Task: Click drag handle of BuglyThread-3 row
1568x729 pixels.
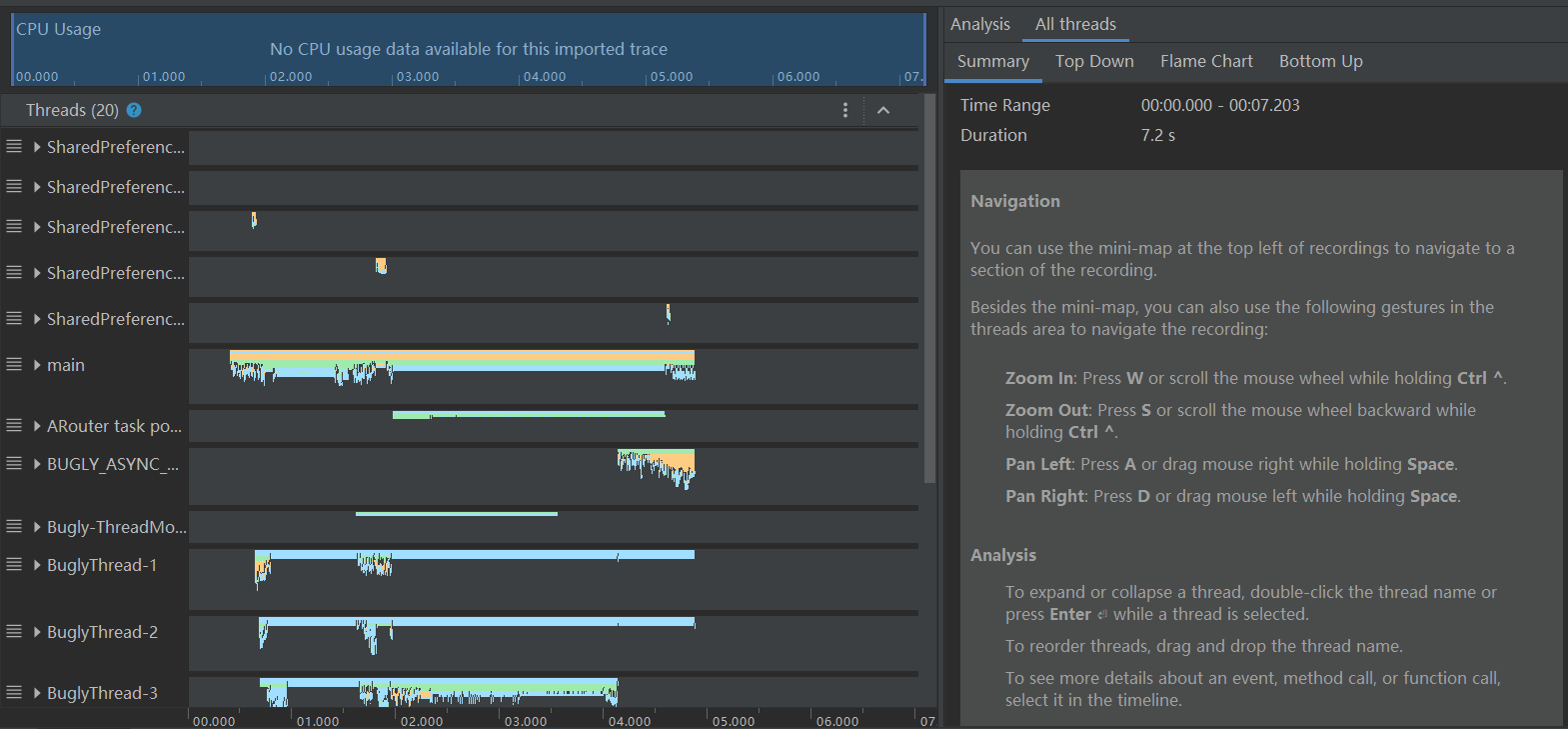Action: pyautogui.click(x=14, y=693)
